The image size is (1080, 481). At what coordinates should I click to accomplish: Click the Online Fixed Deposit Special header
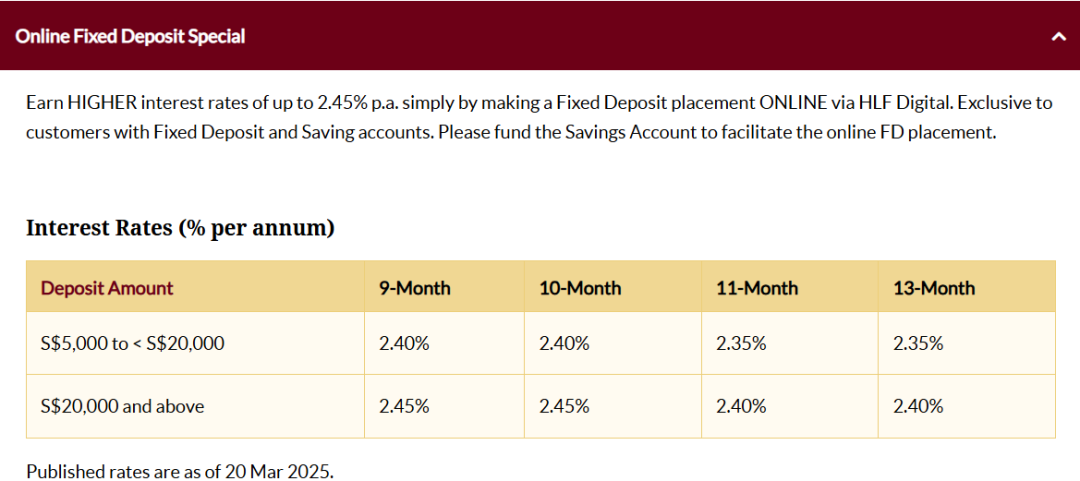point(540,36)
